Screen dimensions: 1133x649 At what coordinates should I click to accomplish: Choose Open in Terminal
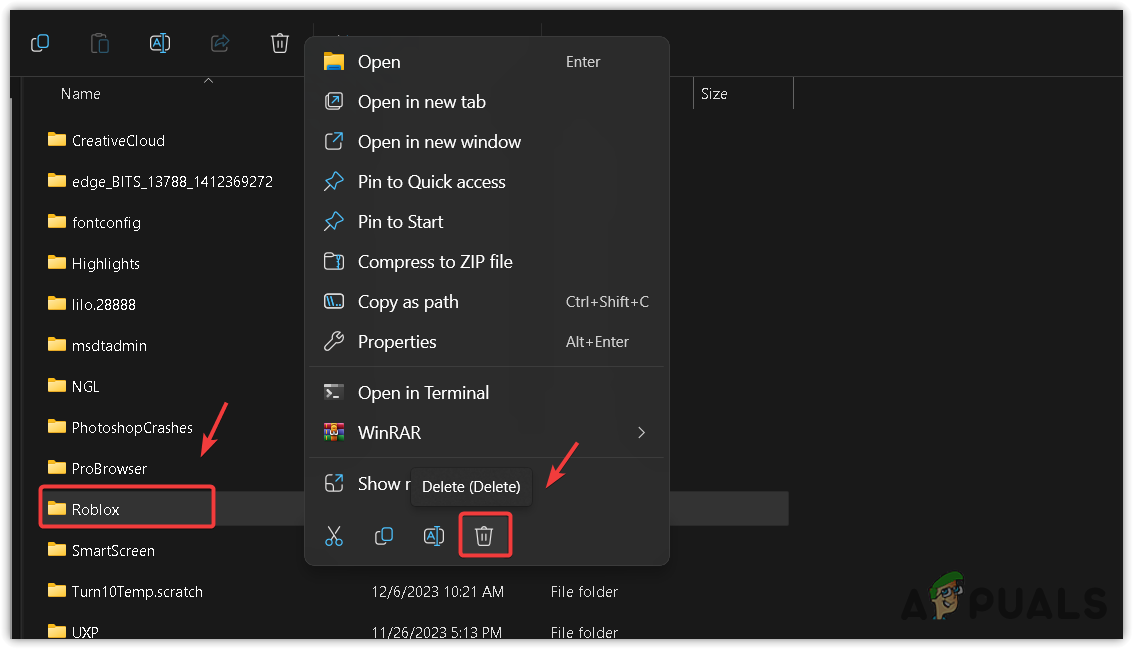point(423,393)
